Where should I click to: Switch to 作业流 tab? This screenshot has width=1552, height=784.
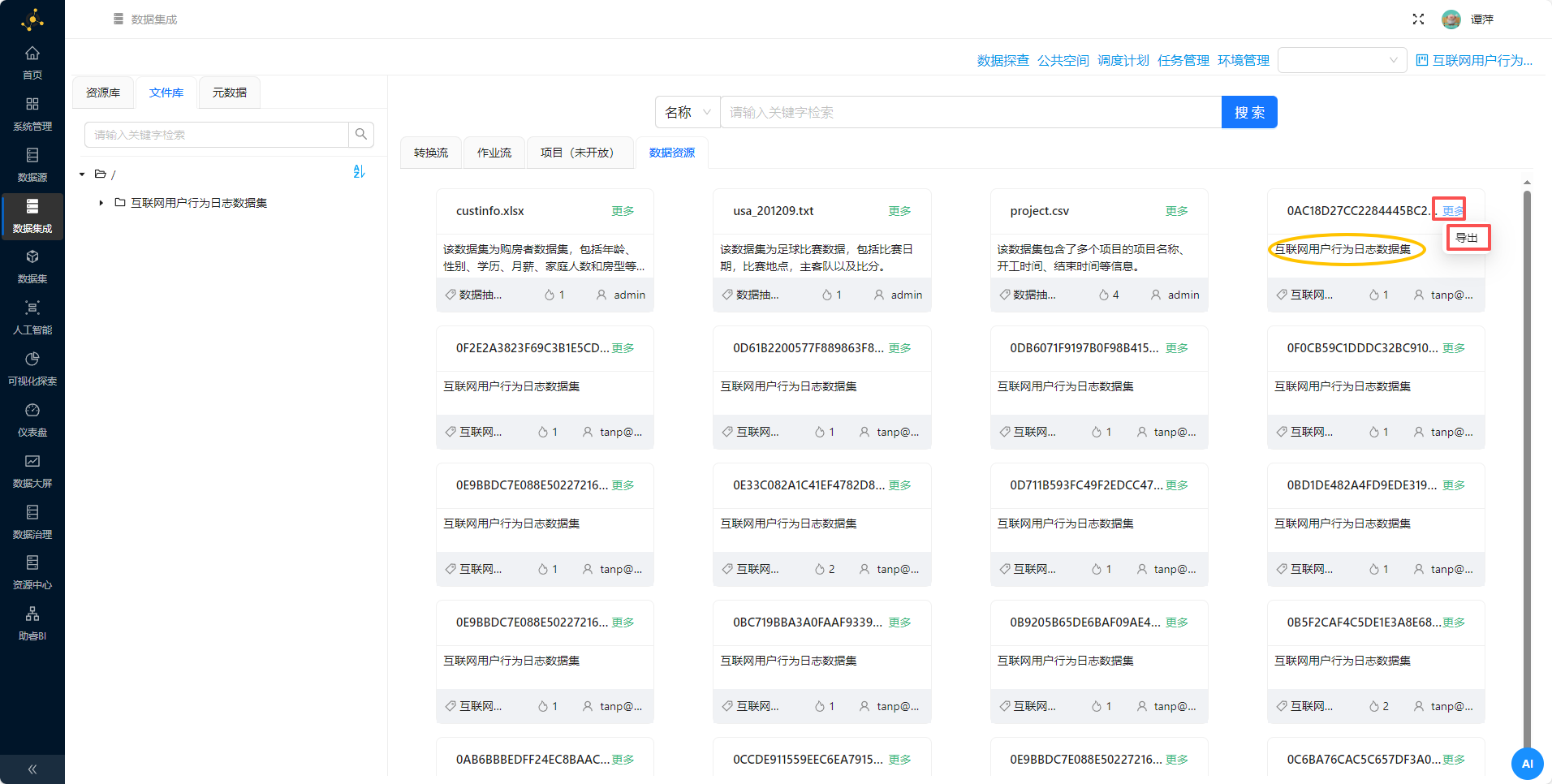(x=494, y=153)
